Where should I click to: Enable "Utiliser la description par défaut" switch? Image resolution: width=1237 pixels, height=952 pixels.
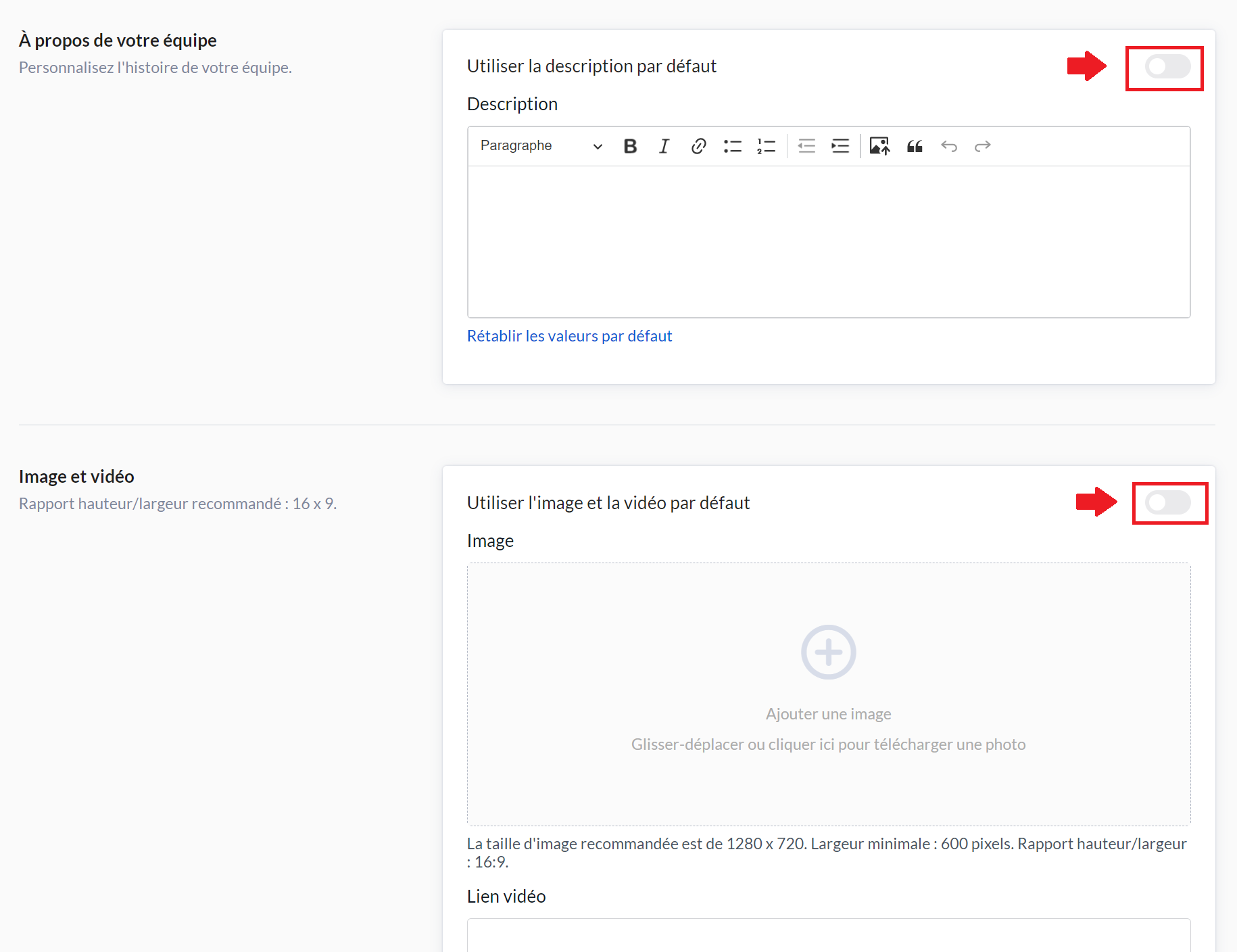click(x=1167, y=67)
